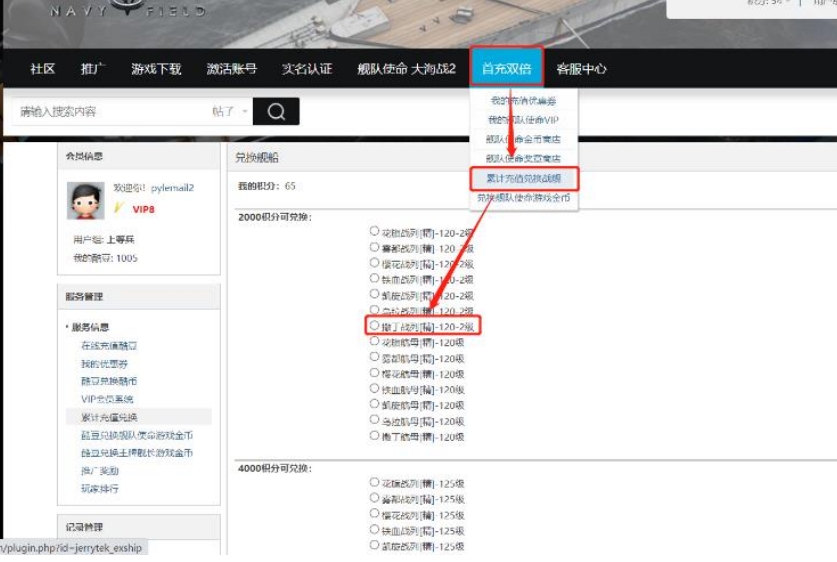Choose 累计充值兑换战舰 from the dropdown menu

click(x=525, y=179)
